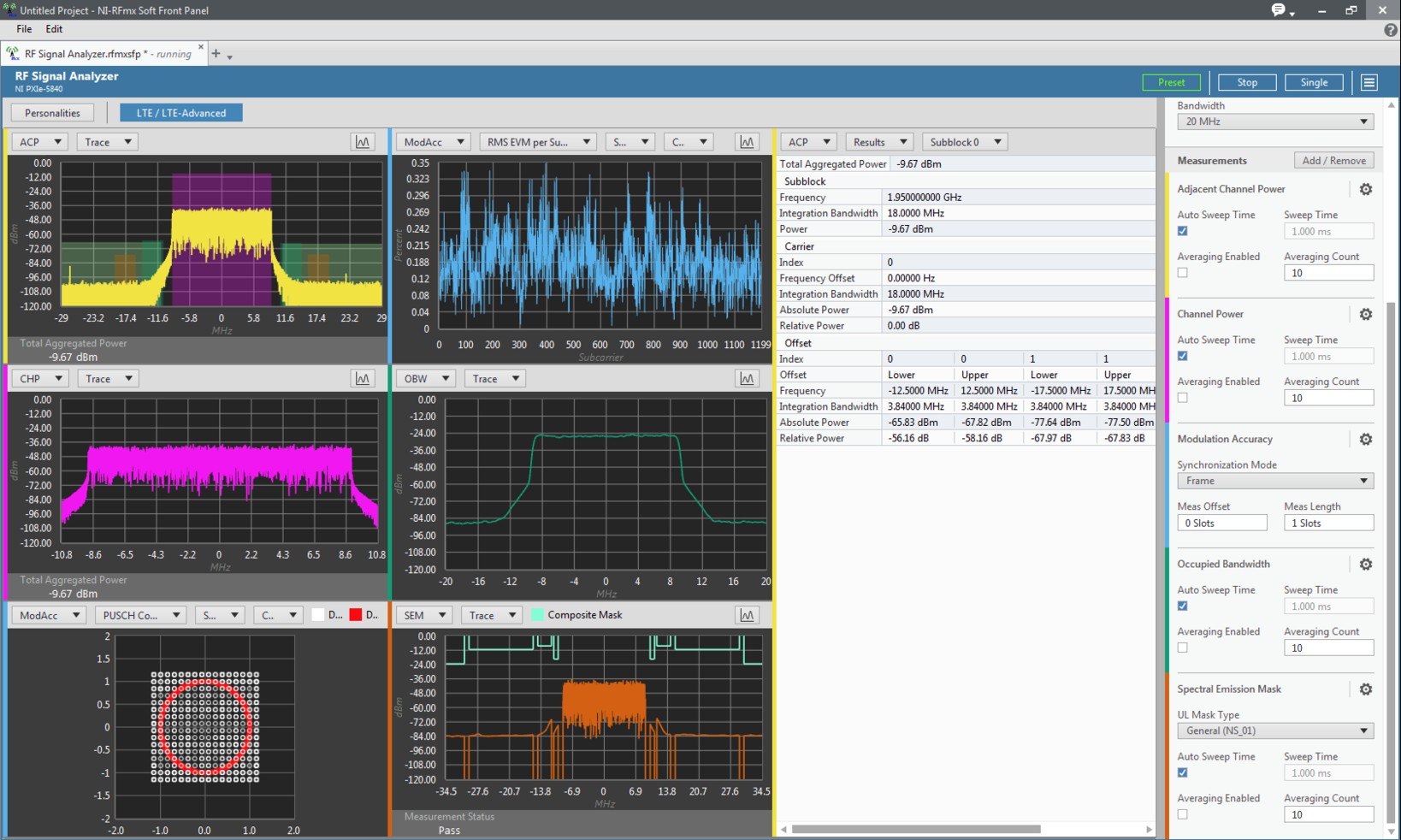1401x840 pixels.
Task: Select the LTE / LTE-Advanced tab
Action: point(181,113)
